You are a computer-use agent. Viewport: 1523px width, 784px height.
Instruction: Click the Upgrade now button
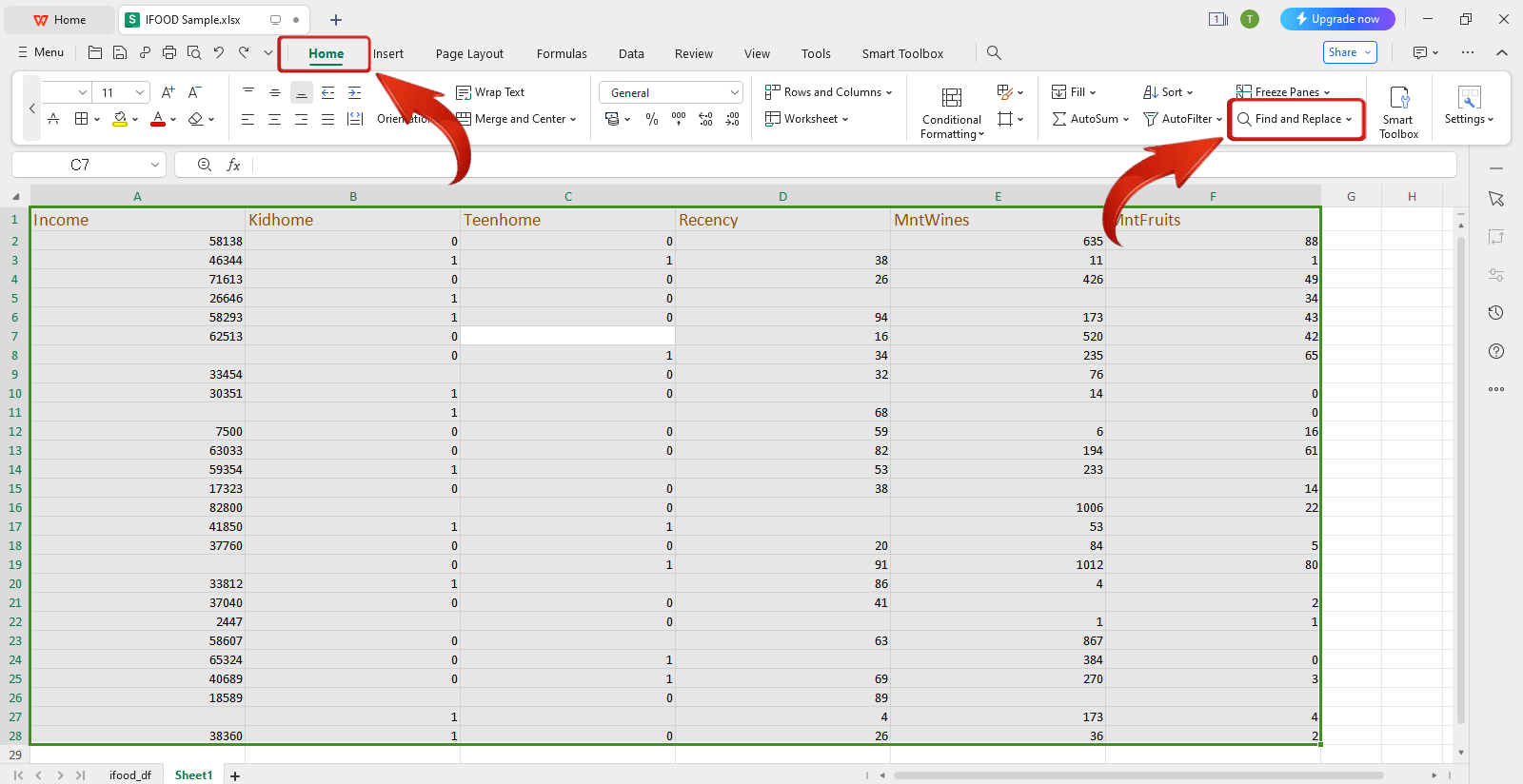click(1337, 19)
